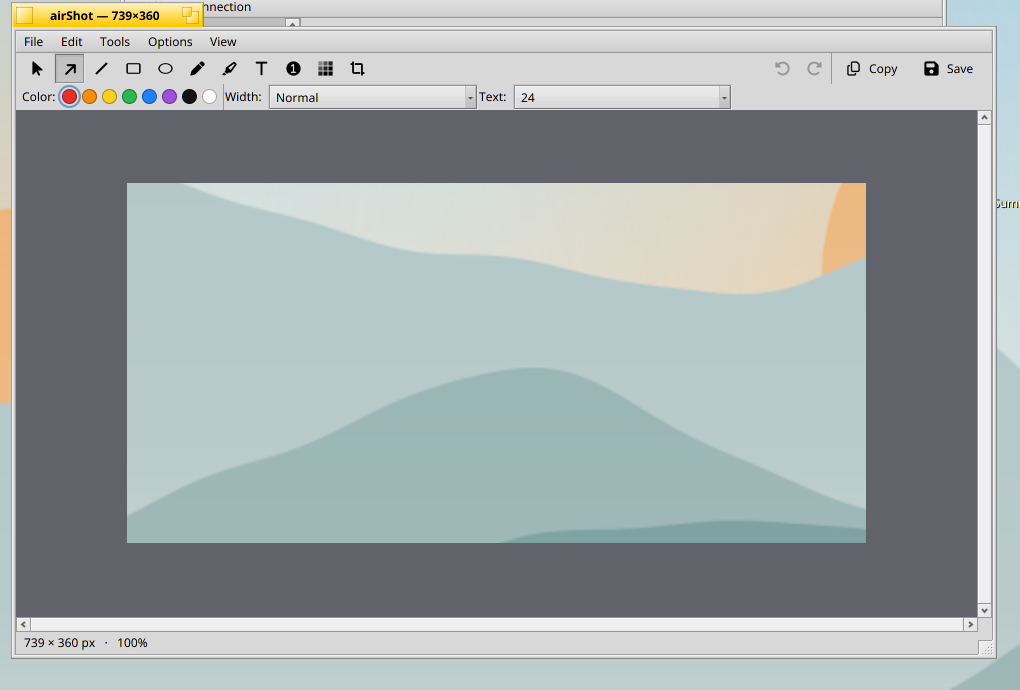
Task: Pick the Ellipse shape tool
Action: tap(165, 69)
